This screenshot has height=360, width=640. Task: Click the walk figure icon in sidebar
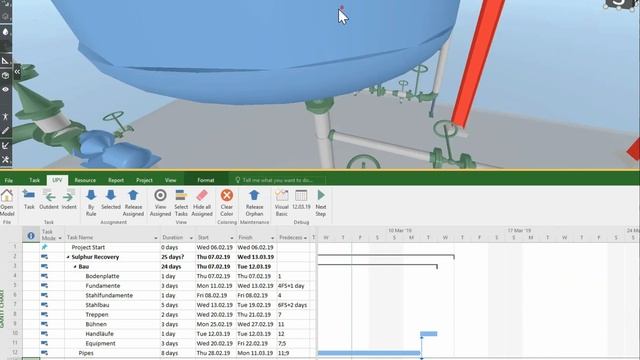[x=5, y=117]
